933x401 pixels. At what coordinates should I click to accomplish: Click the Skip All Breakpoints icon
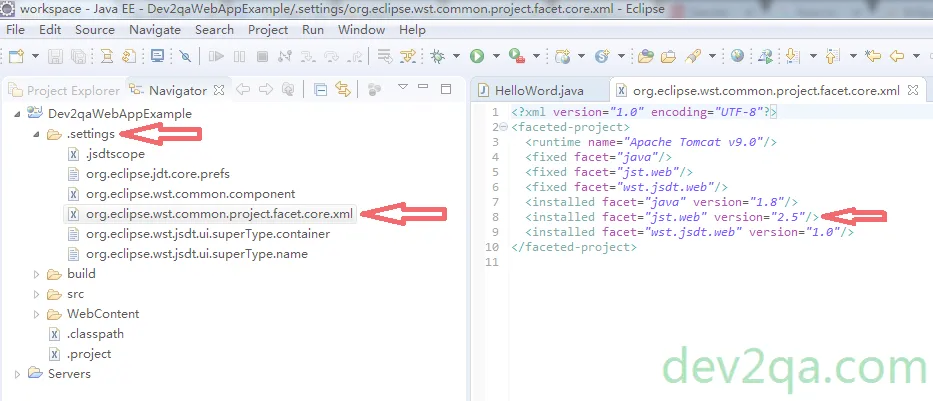[186, 57]
